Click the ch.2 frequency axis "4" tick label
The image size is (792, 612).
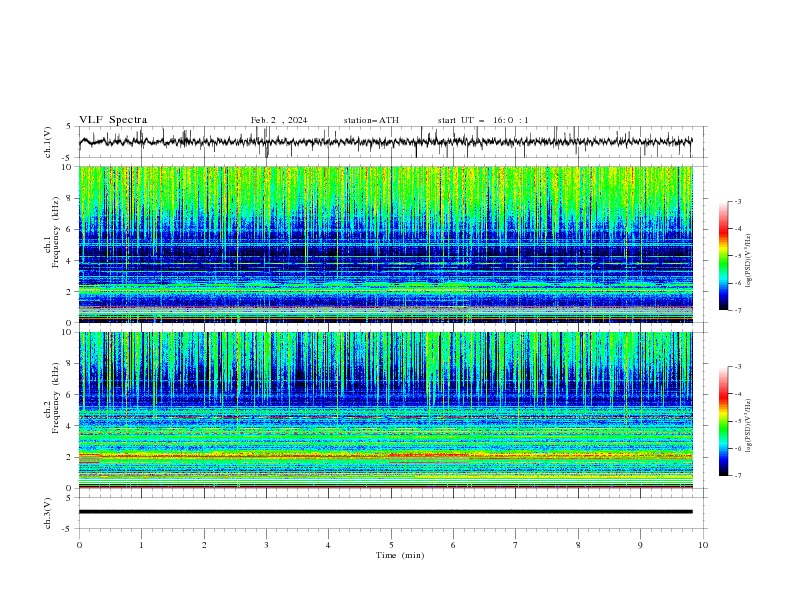pos(70,426)
